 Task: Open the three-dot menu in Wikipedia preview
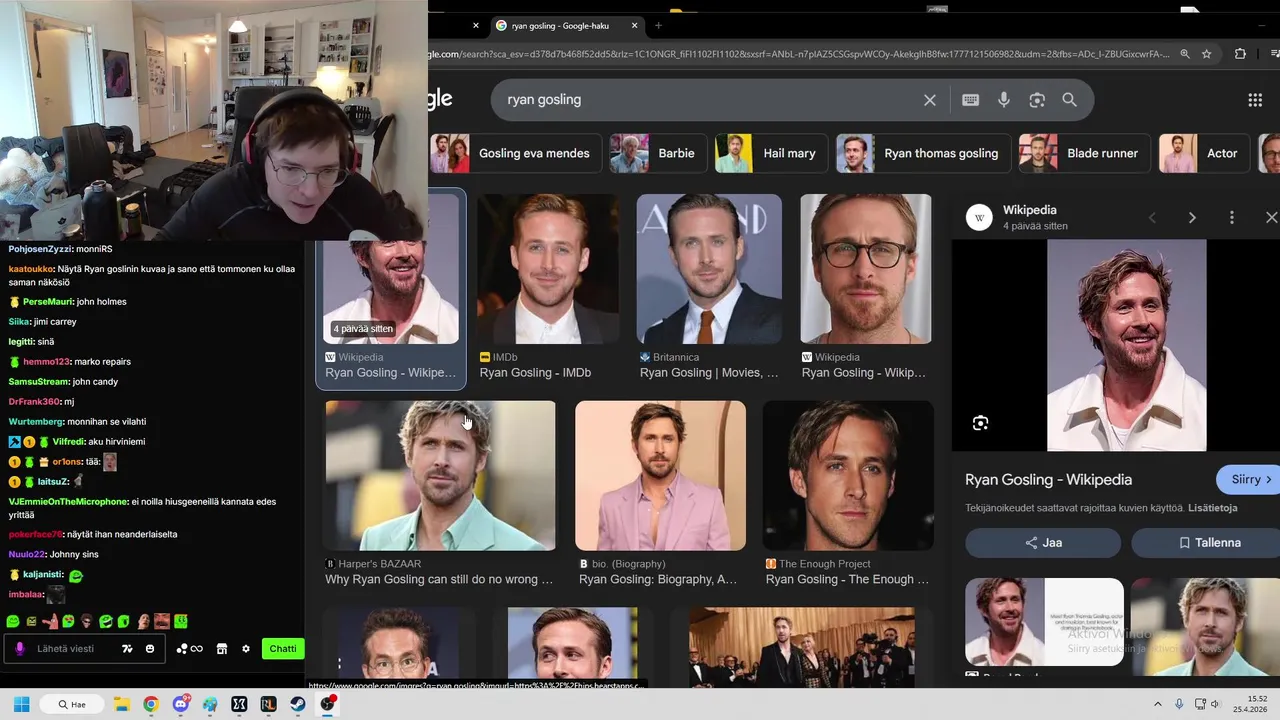[1231, 217]
